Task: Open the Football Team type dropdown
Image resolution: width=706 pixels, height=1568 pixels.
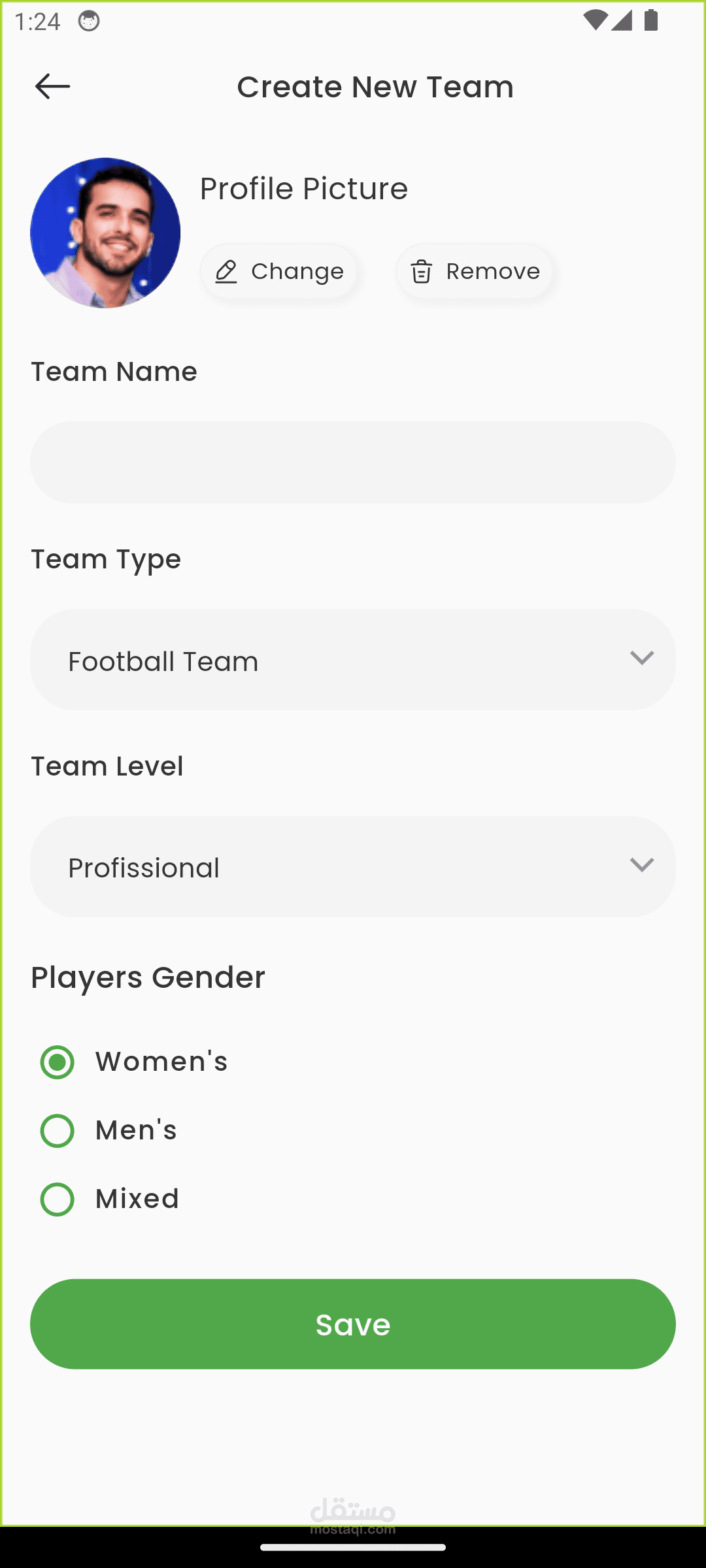Action: click(x=353, y=660)
